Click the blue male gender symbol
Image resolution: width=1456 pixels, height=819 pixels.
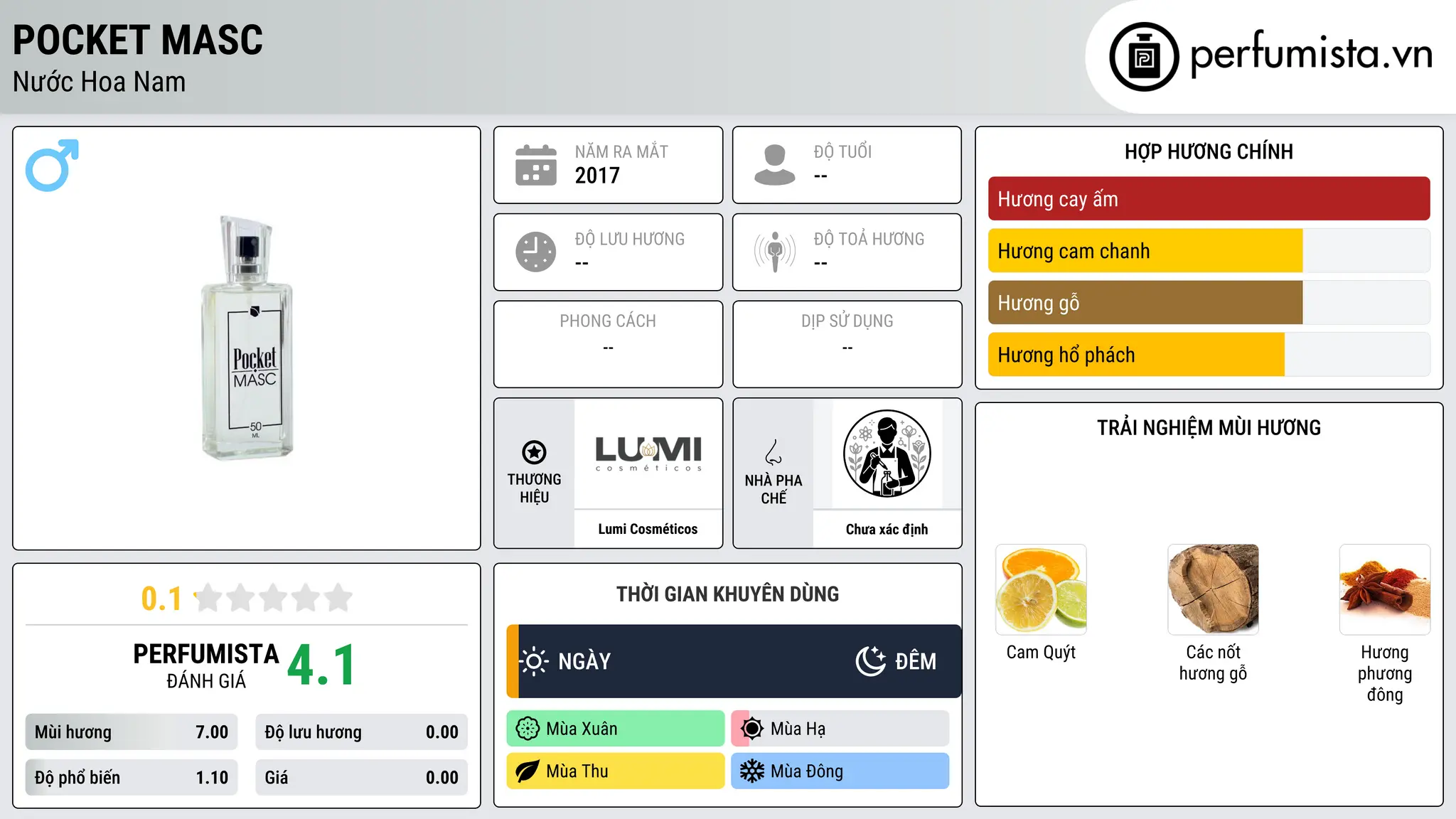pos(52,165)
